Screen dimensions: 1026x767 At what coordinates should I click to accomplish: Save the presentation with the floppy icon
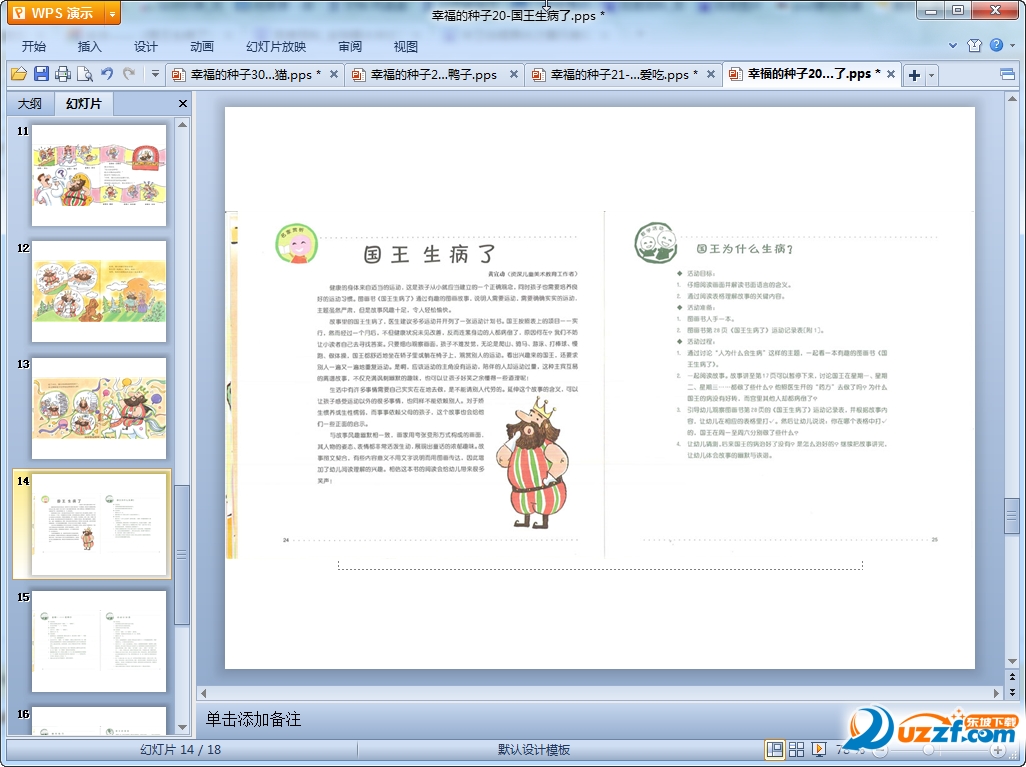coord(41,74)
